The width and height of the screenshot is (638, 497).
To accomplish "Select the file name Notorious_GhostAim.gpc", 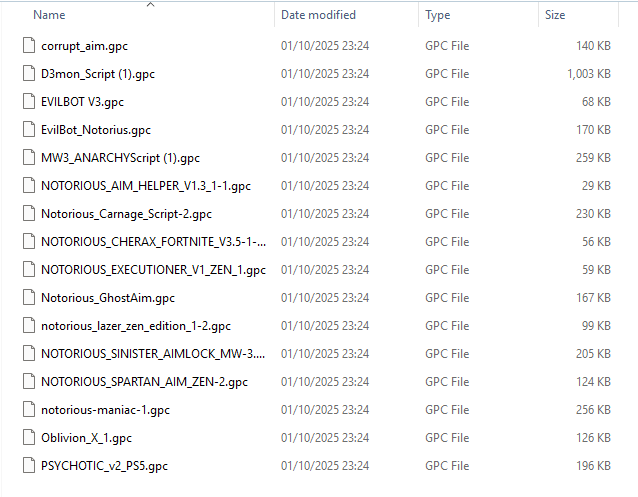I will coord(108,298).
